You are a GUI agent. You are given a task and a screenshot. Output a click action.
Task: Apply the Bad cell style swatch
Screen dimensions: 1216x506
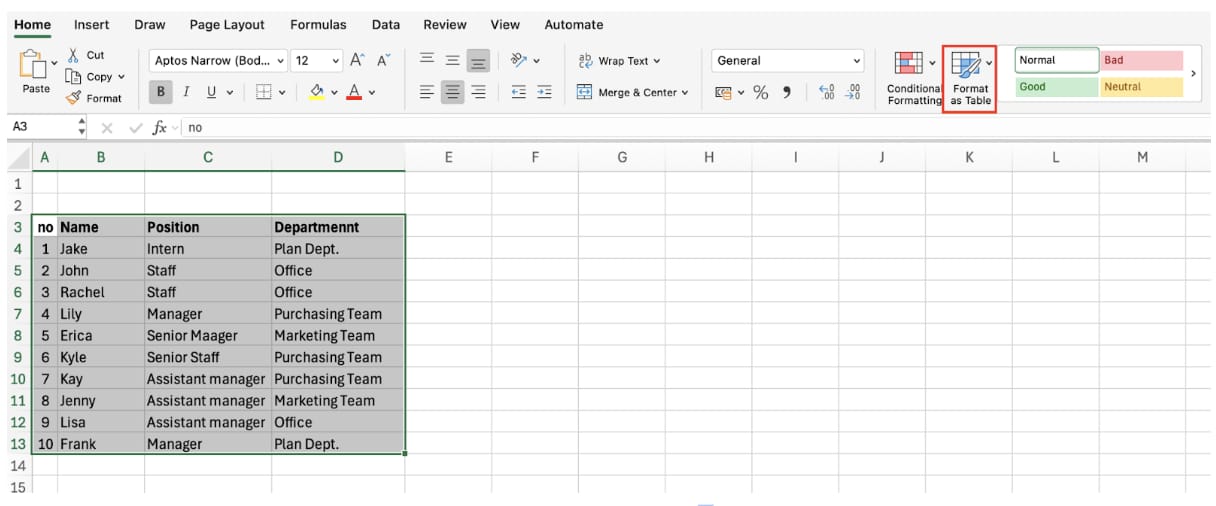tap(1141, 60)
